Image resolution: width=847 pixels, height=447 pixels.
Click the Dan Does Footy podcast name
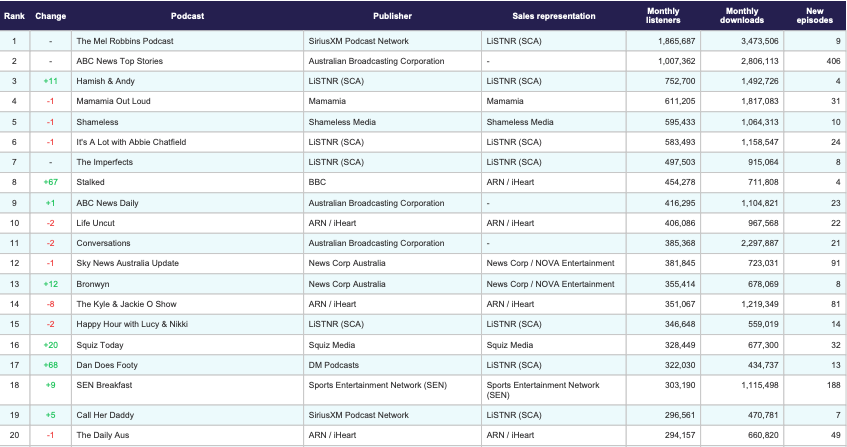point(107,365)
